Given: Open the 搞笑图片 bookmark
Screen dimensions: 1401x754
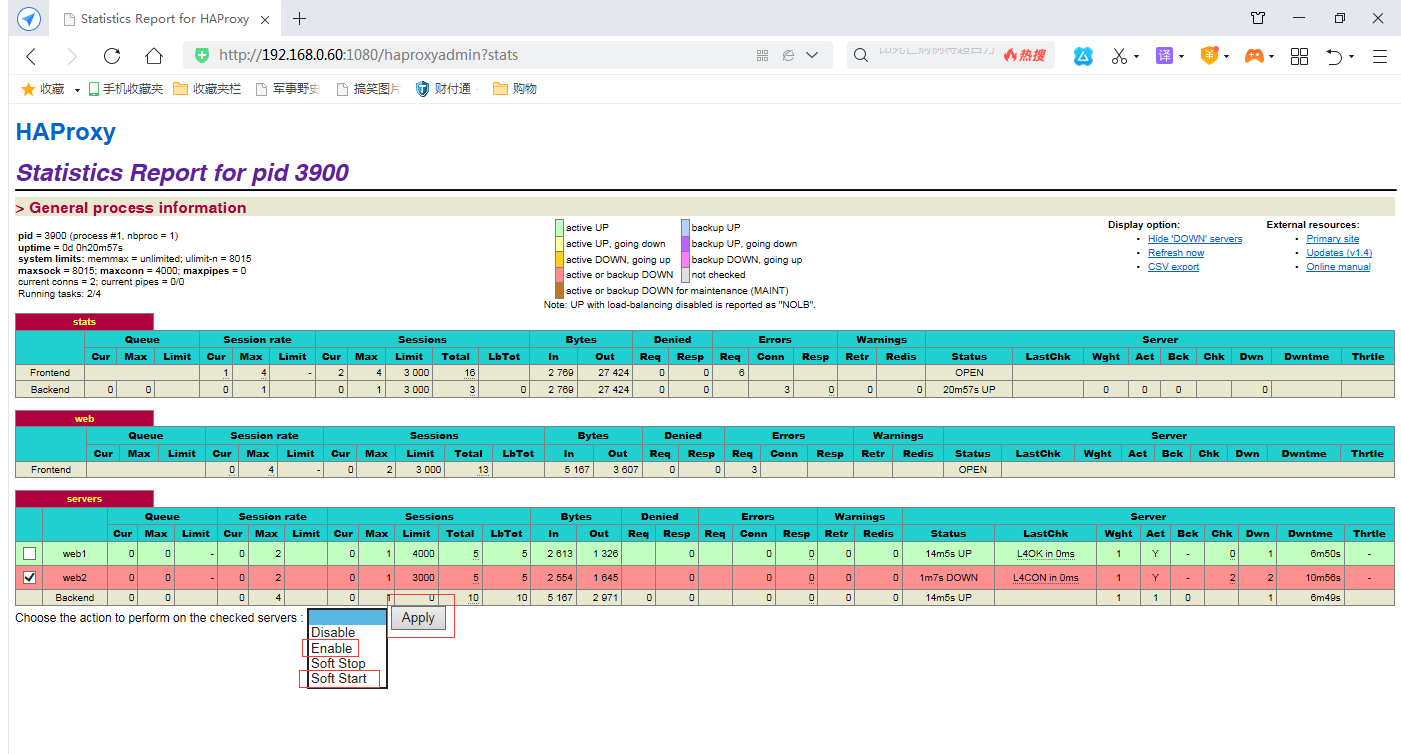Looking at the screenshot, I should pyautogui.click(x=369, y=89).
